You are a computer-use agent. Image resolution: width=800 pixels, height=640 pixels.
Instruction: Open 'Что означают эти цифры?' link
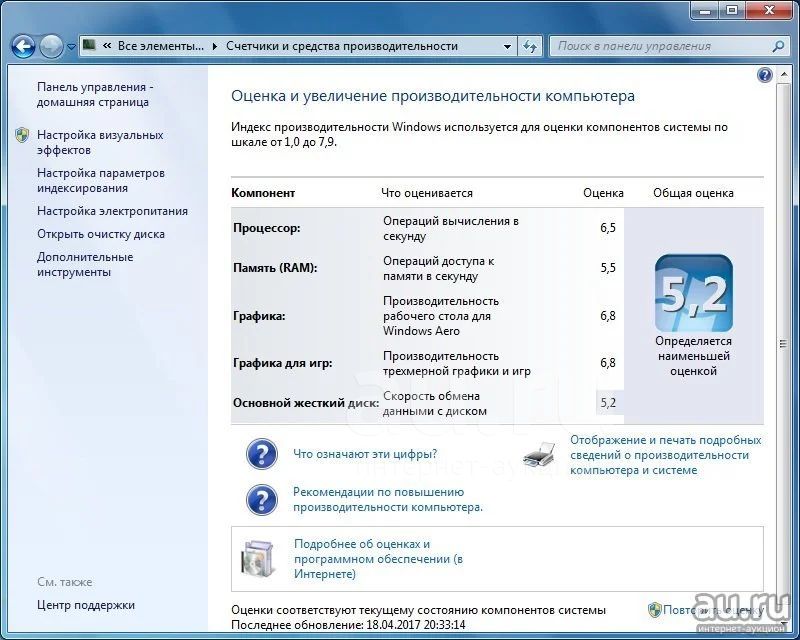click(x=365, y=454)
